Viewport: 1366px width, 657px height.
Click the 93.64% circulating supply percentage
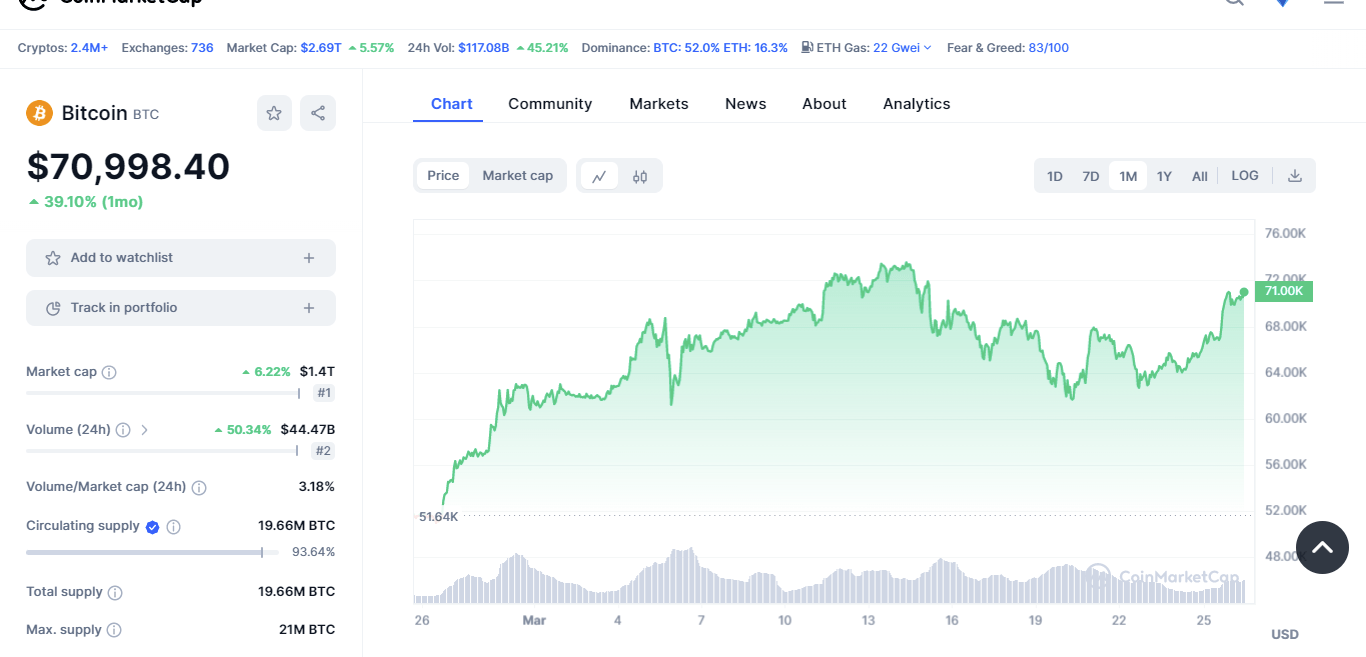pyautogui.click(x=313, y=552)
